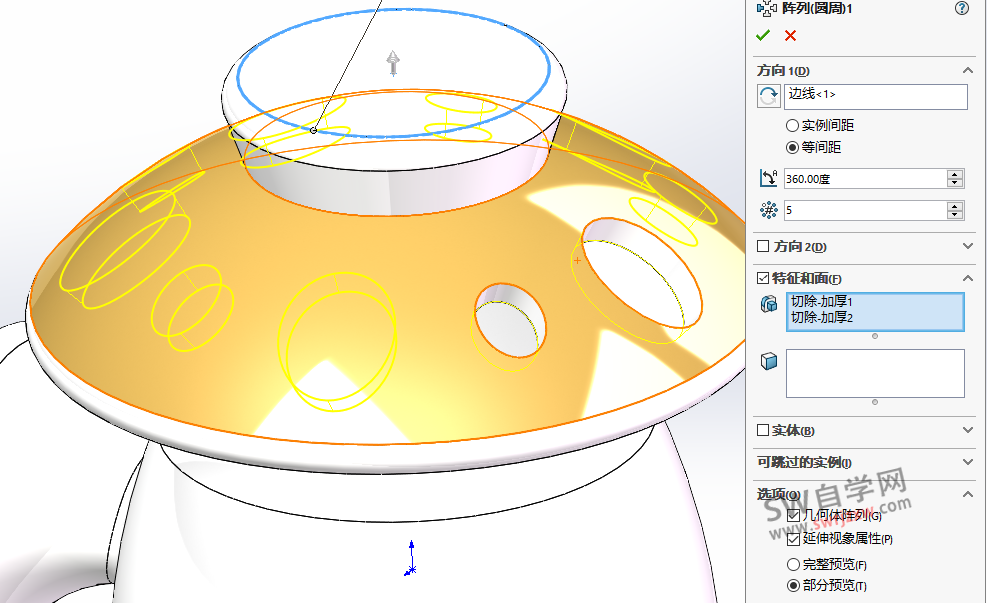This screenshot has height=603, width=987.
Task: Open help for the circular pattern
Action: (962, 8)
